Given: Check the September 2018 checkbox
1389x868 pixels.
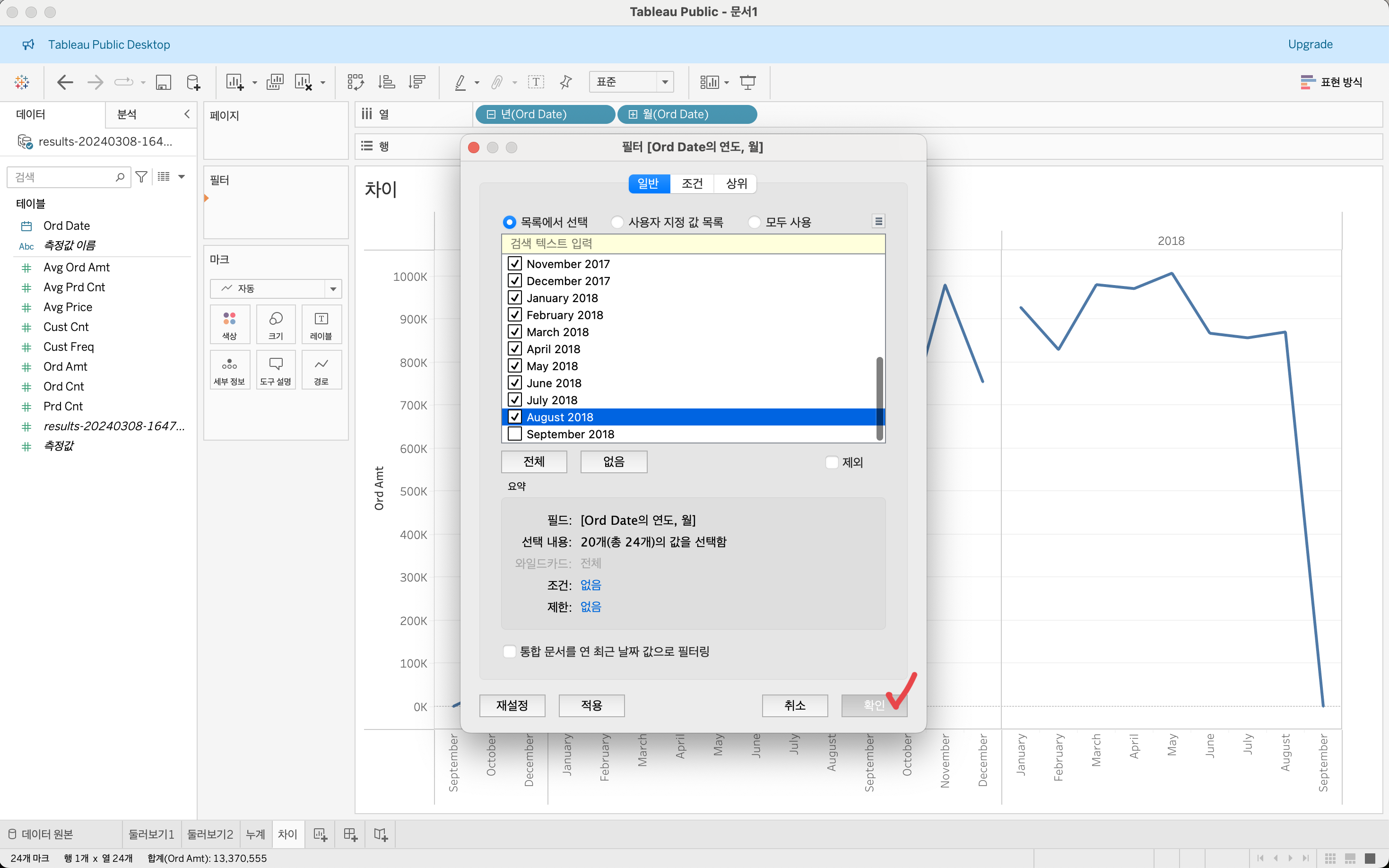Looking at the screenshot, I should pyautogui.click(x=515, y=434).
